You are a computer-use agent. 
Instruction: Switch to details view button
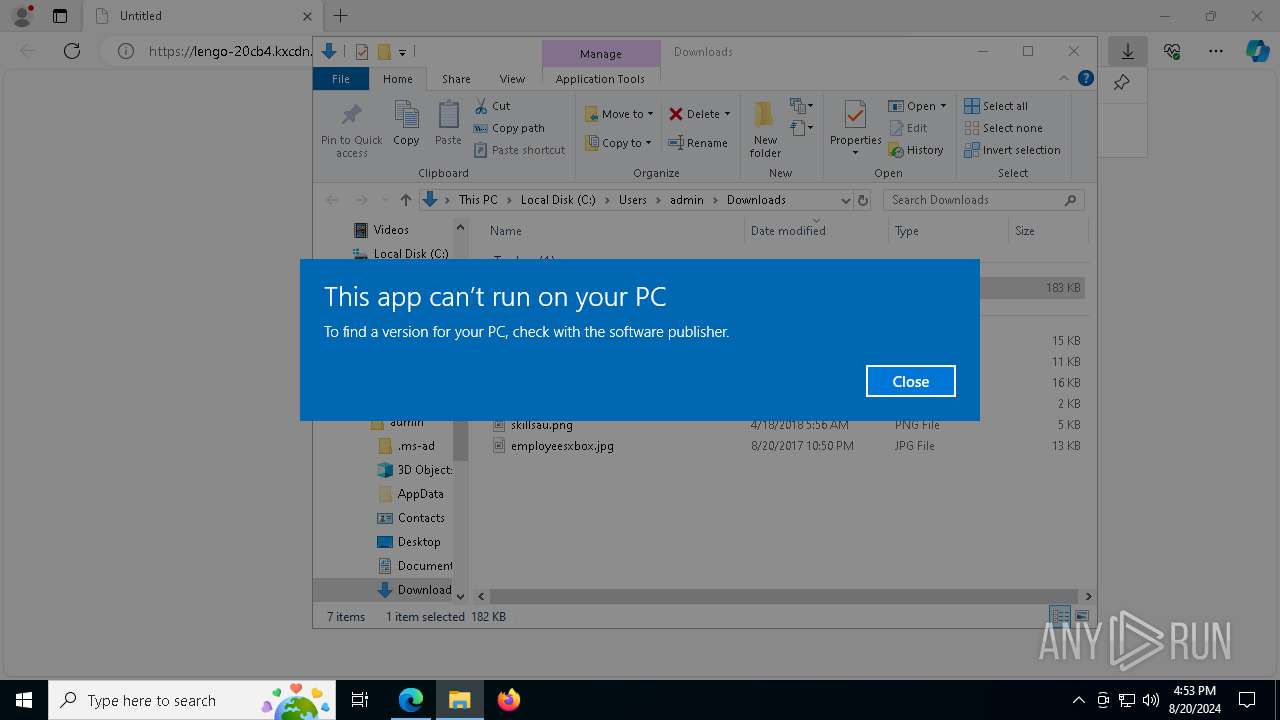click(1059, 617)
